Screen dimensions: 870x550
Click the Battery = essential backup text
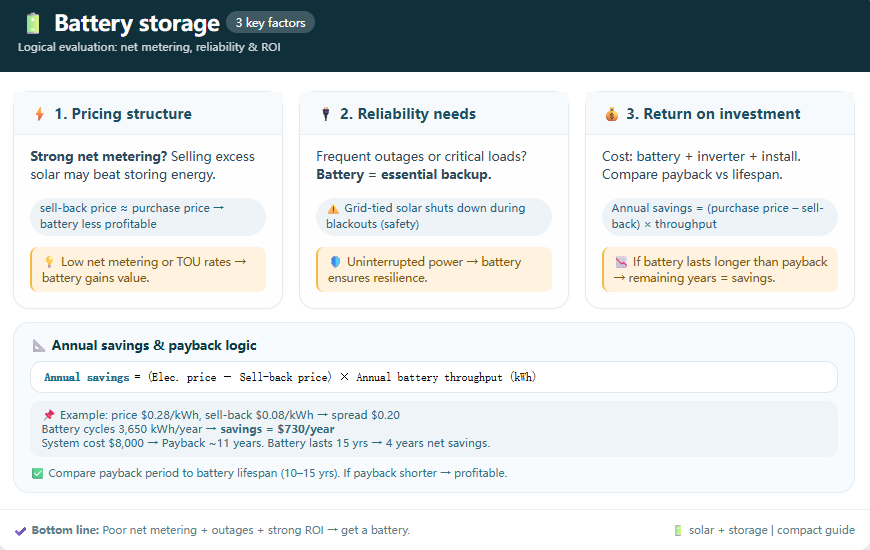(x=404, y=175)
